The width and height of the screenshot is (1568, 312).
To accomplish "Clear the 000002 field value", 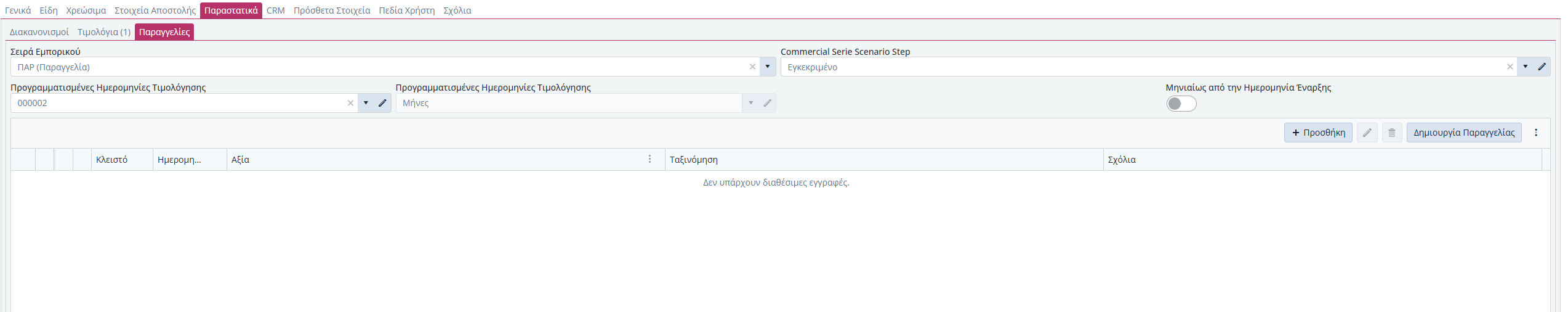I will pyautogui.click(x=350, y=103).
